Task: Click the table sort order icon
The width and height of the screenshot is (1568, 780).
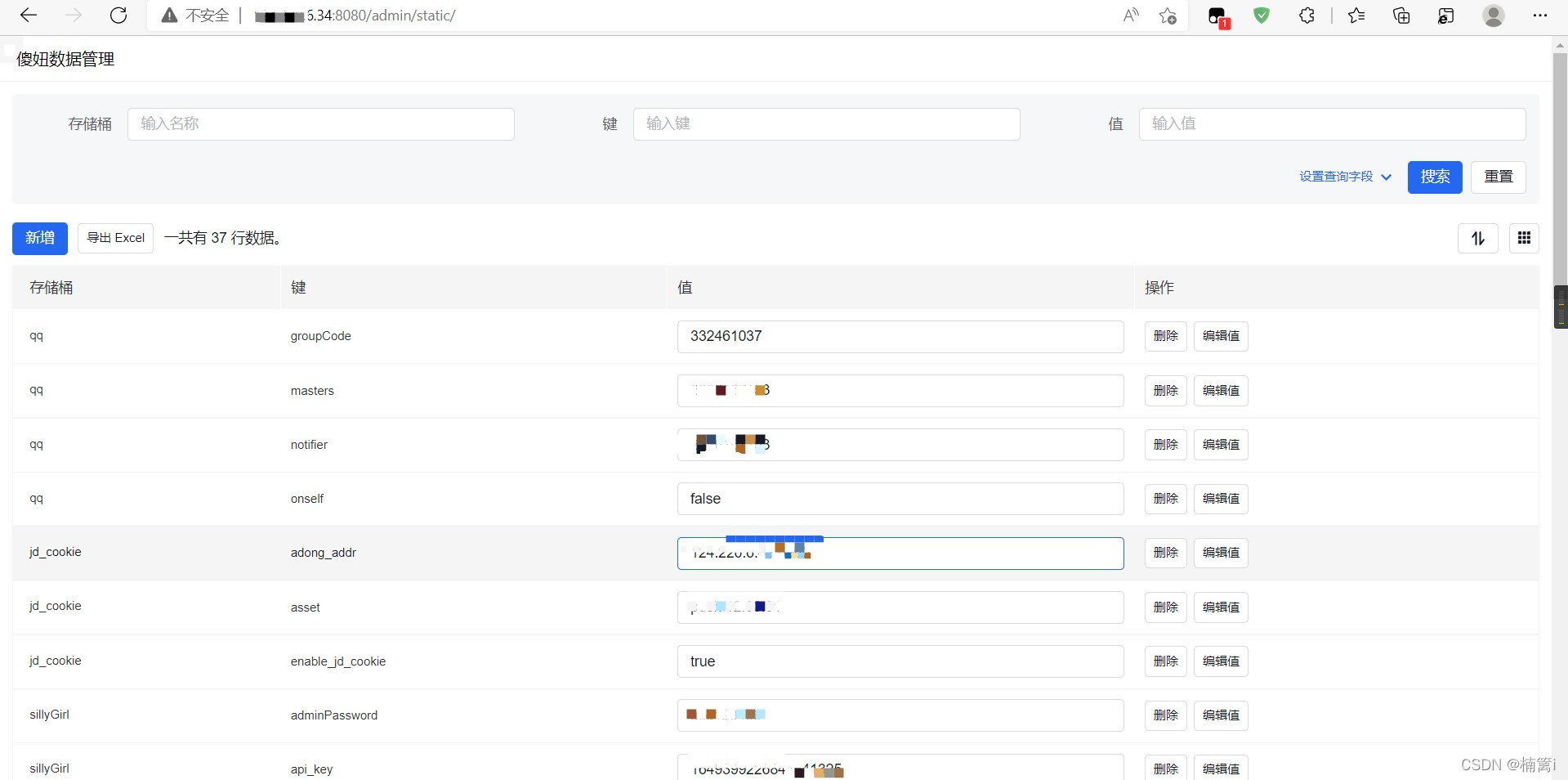Action: (x=1477, y=238)
